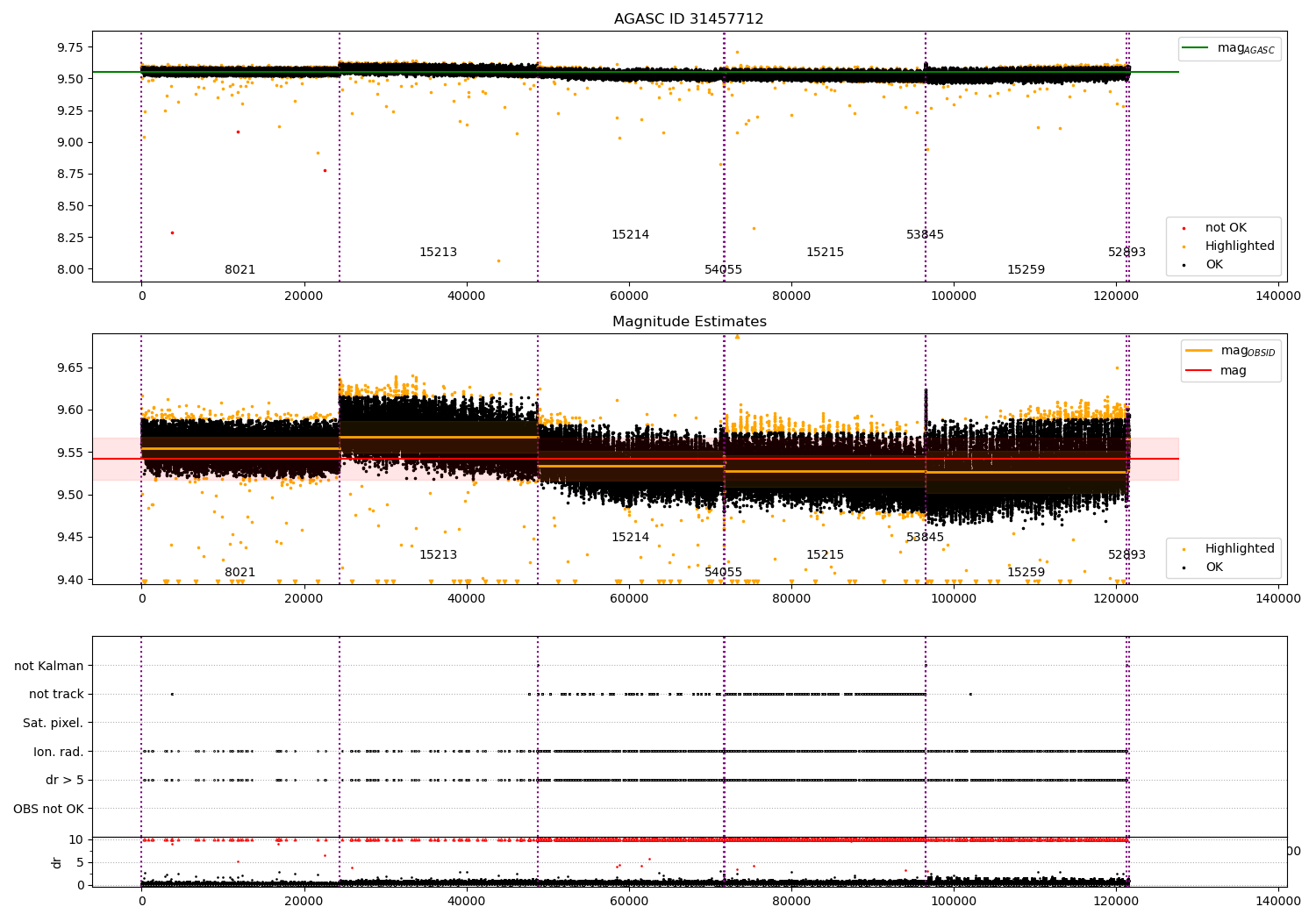Select obsid label 15215 in top plot

coord(825,253)
